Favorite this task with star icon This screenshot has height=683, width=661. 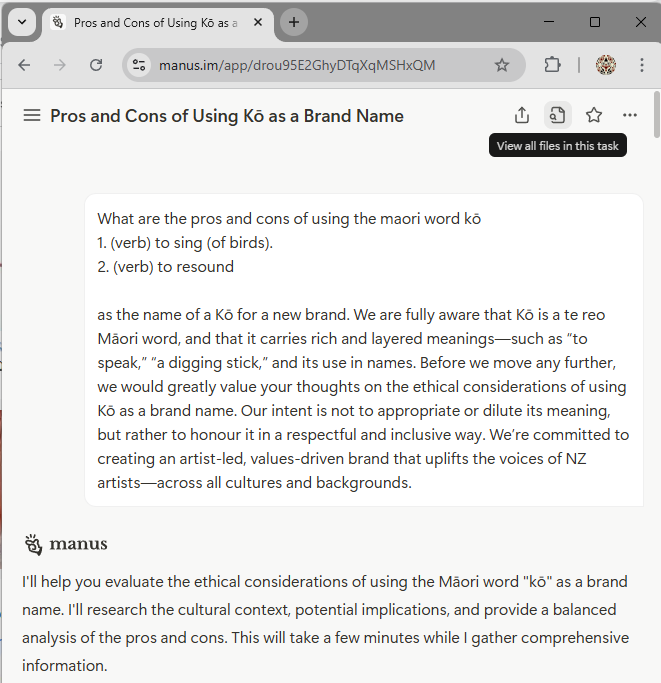click(593, 115)
